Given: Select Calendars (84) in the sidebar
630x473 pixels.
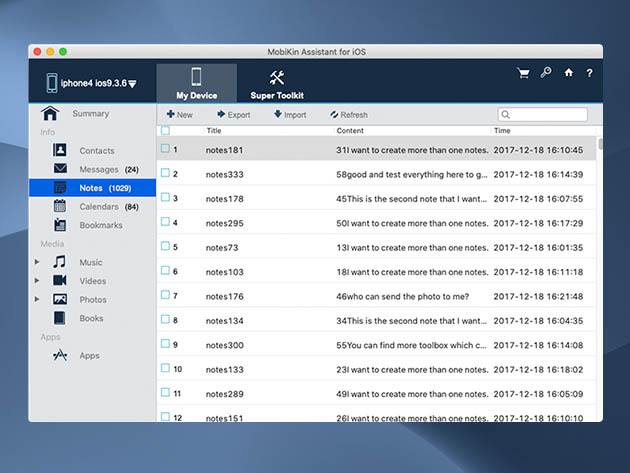Looking at the screenshot, I should [x=109, y=207].
